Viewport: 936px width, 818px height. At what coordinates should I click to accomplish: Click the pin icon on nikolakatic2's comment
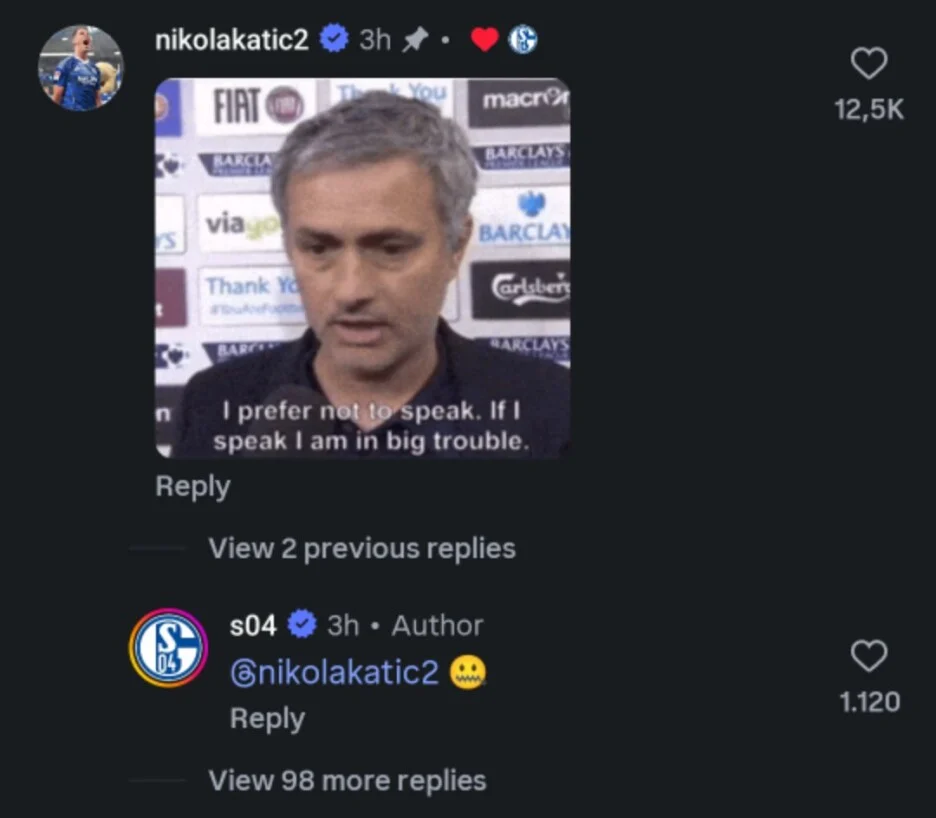coord(414,39)
